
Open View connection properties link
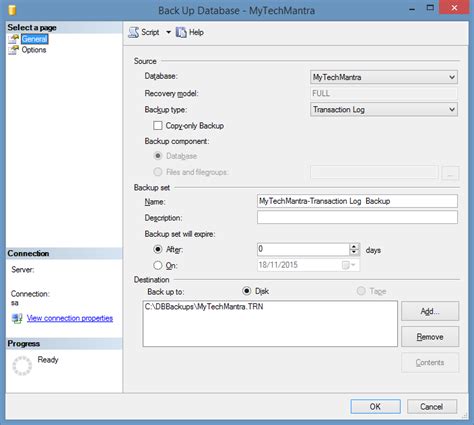click(x=70, y=318)
